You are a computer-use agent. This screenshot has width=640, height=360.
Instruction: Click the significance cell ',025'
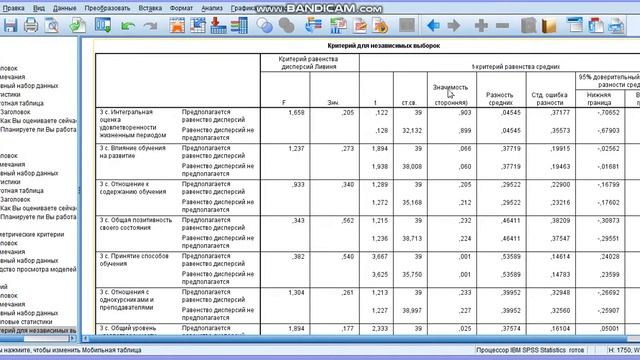465,329
